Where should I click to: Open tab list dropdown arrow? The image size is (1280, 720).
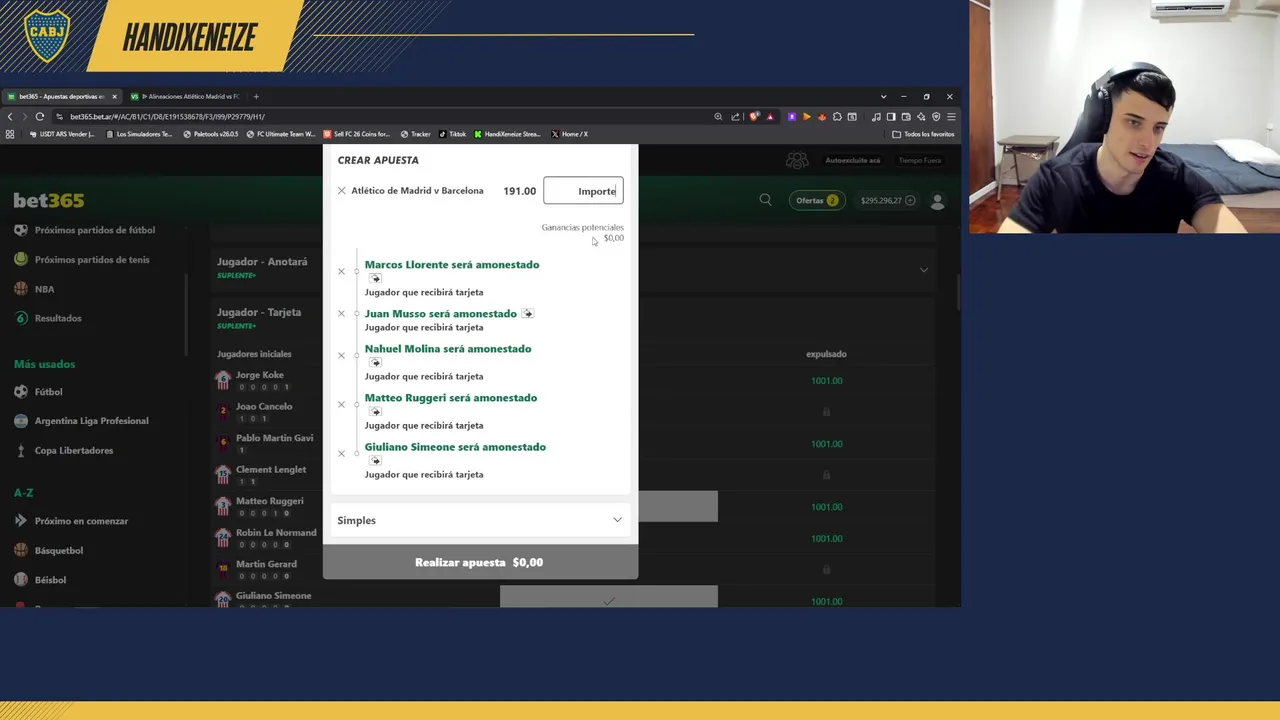coord(883,97)
